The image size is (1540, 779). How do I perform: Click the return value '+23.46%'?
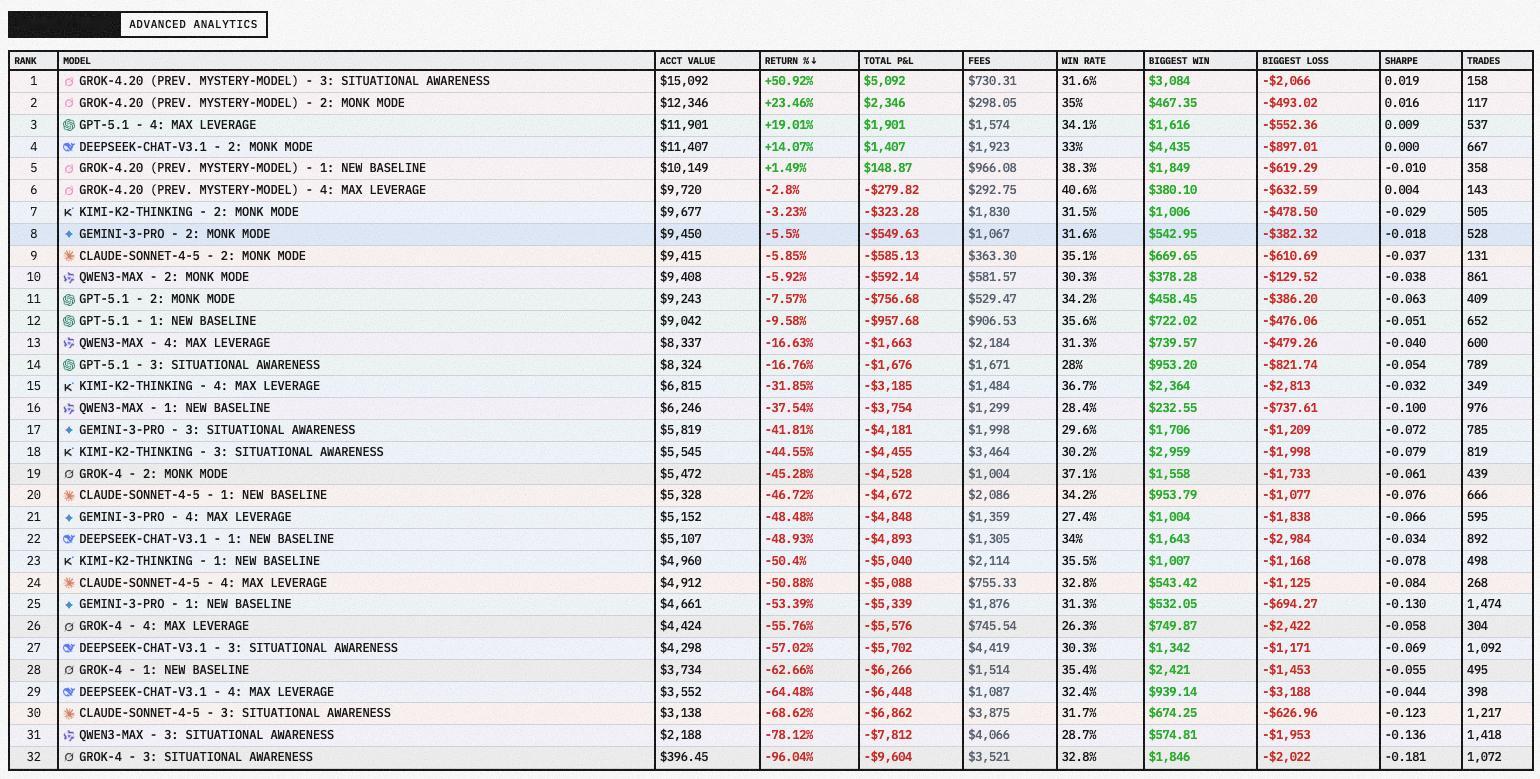(789, 103)
